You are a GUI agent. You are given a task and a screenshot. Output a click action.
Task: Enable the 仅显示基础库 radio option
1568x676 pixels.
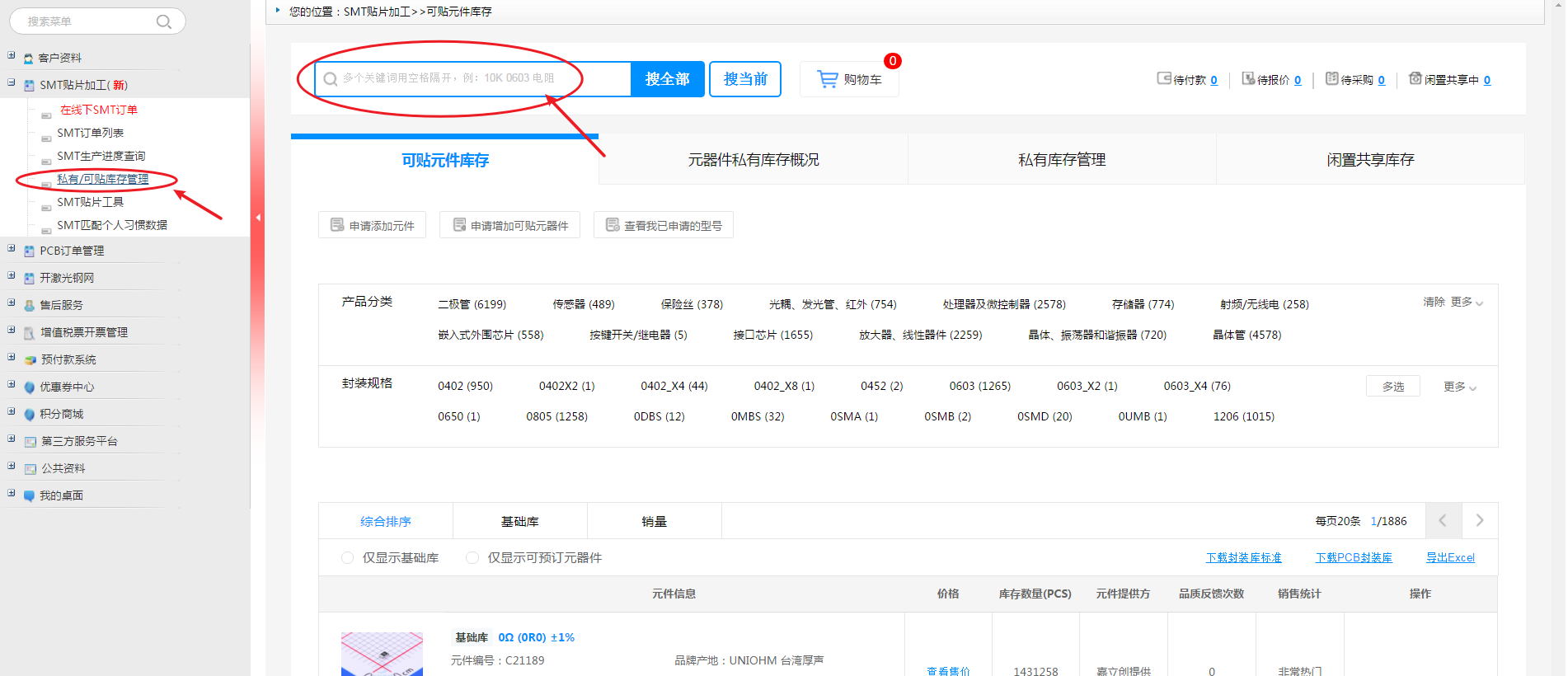[347, 558]
